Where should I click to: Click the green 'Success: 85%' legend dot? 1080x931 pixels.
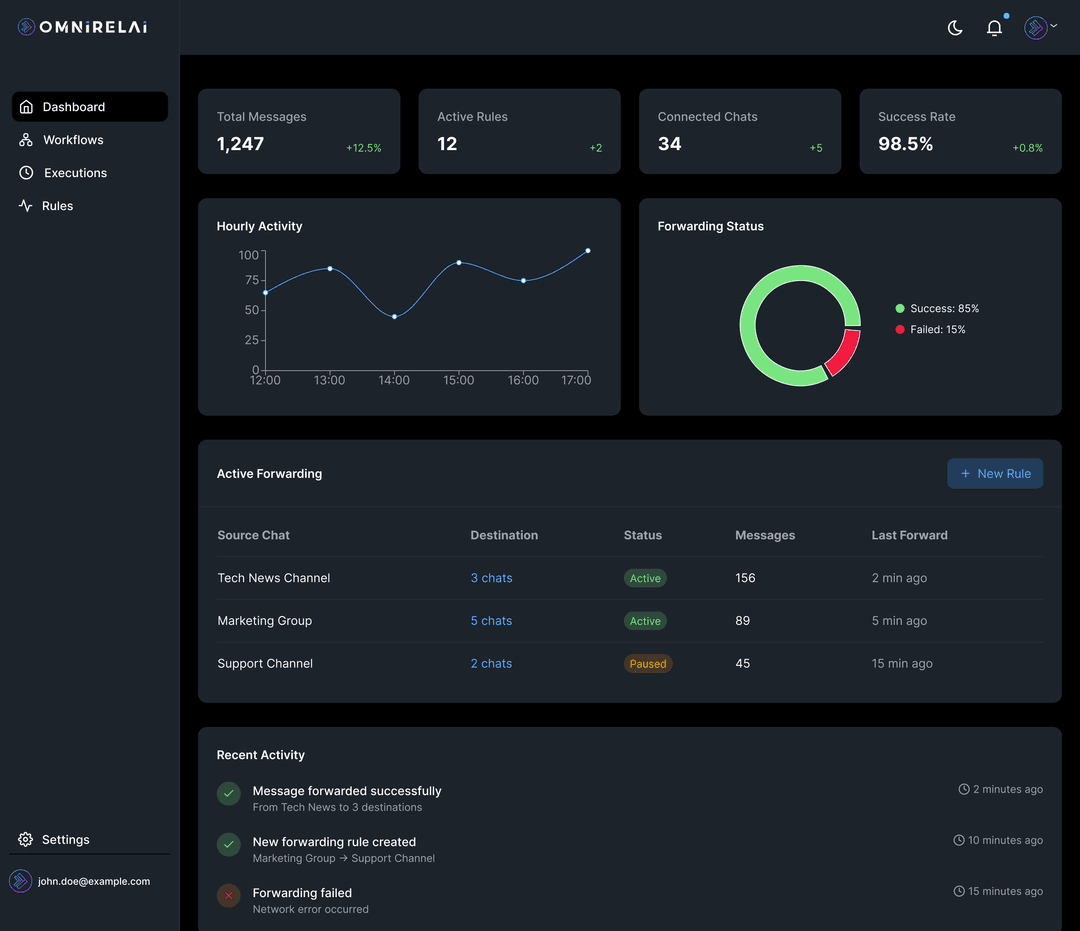[899, 308]
